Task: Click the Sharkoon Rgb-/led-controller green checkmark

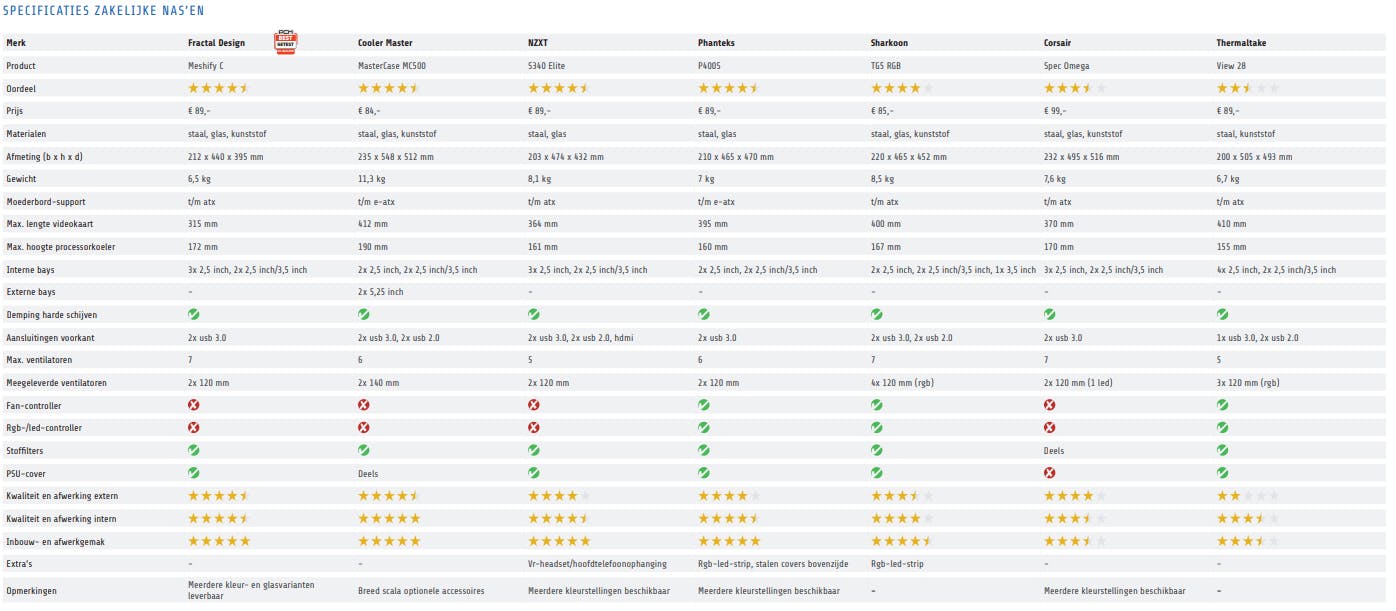Action: 877,428
